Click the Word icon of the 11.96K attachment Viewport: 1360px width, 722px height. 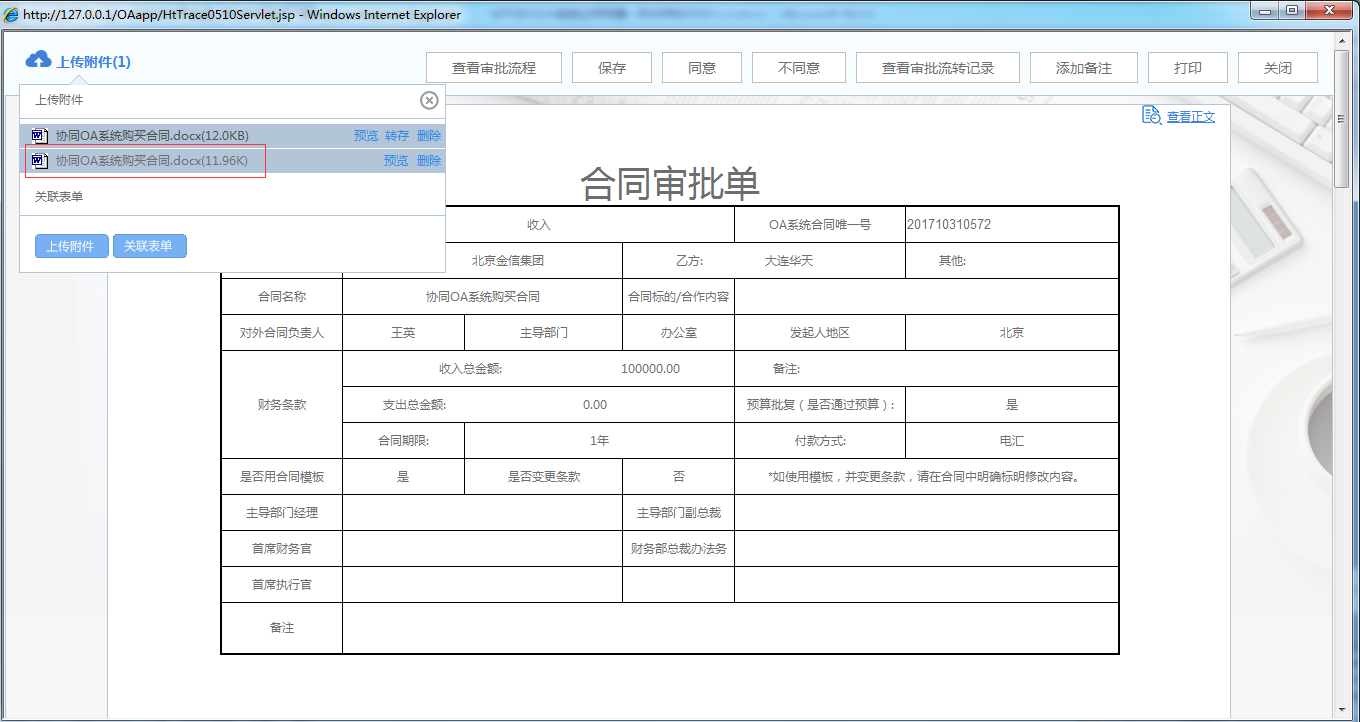pos(40,161)
